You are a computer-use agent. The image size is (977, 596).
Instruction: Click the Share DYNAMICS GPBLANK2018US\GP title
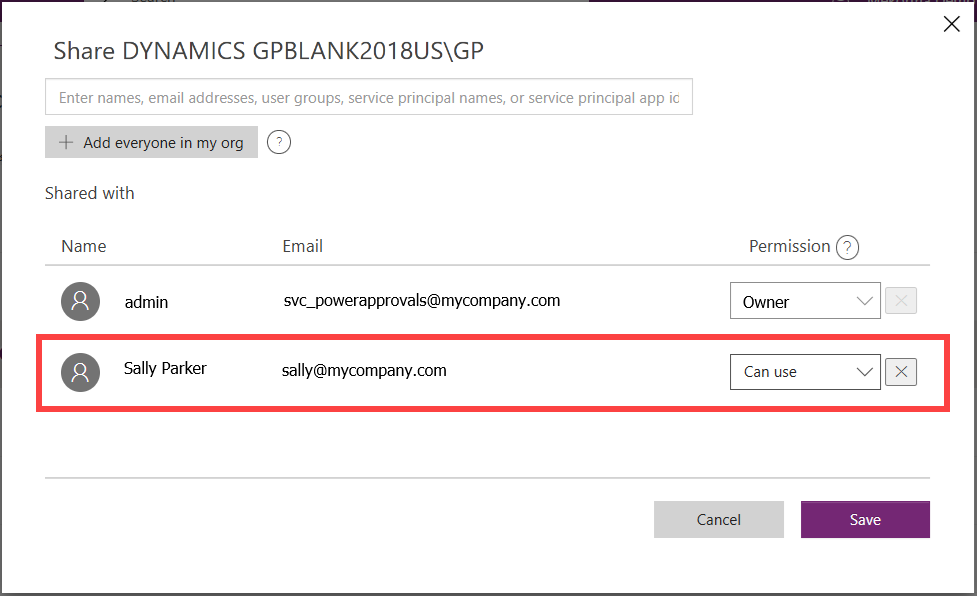269,51
